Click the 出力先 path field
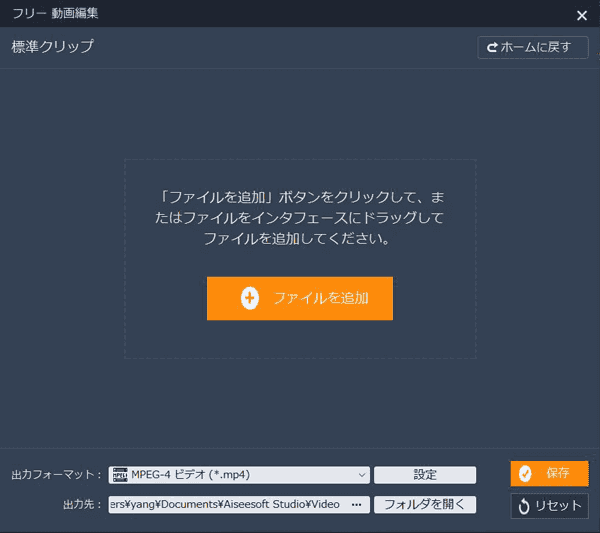 (239, 505)
